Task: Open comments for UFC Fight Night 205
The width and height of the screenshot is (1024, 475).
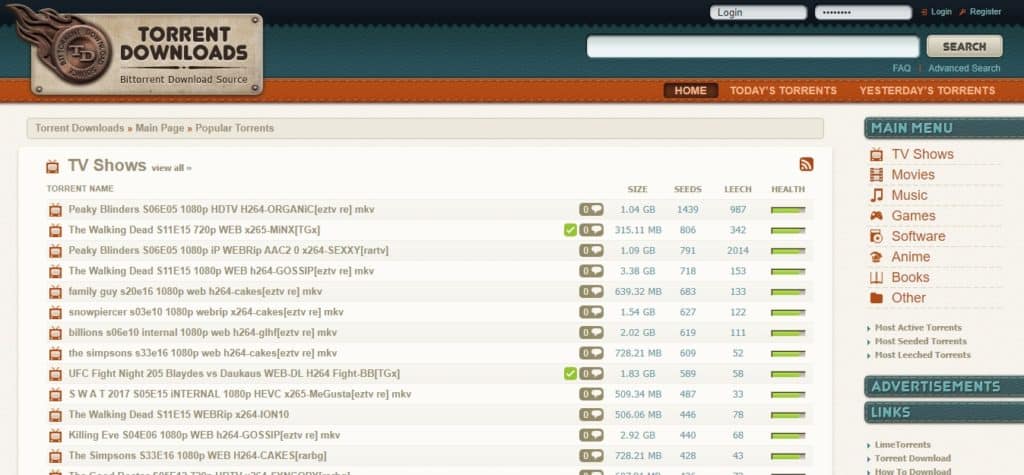Action: [x=591, y=374]
